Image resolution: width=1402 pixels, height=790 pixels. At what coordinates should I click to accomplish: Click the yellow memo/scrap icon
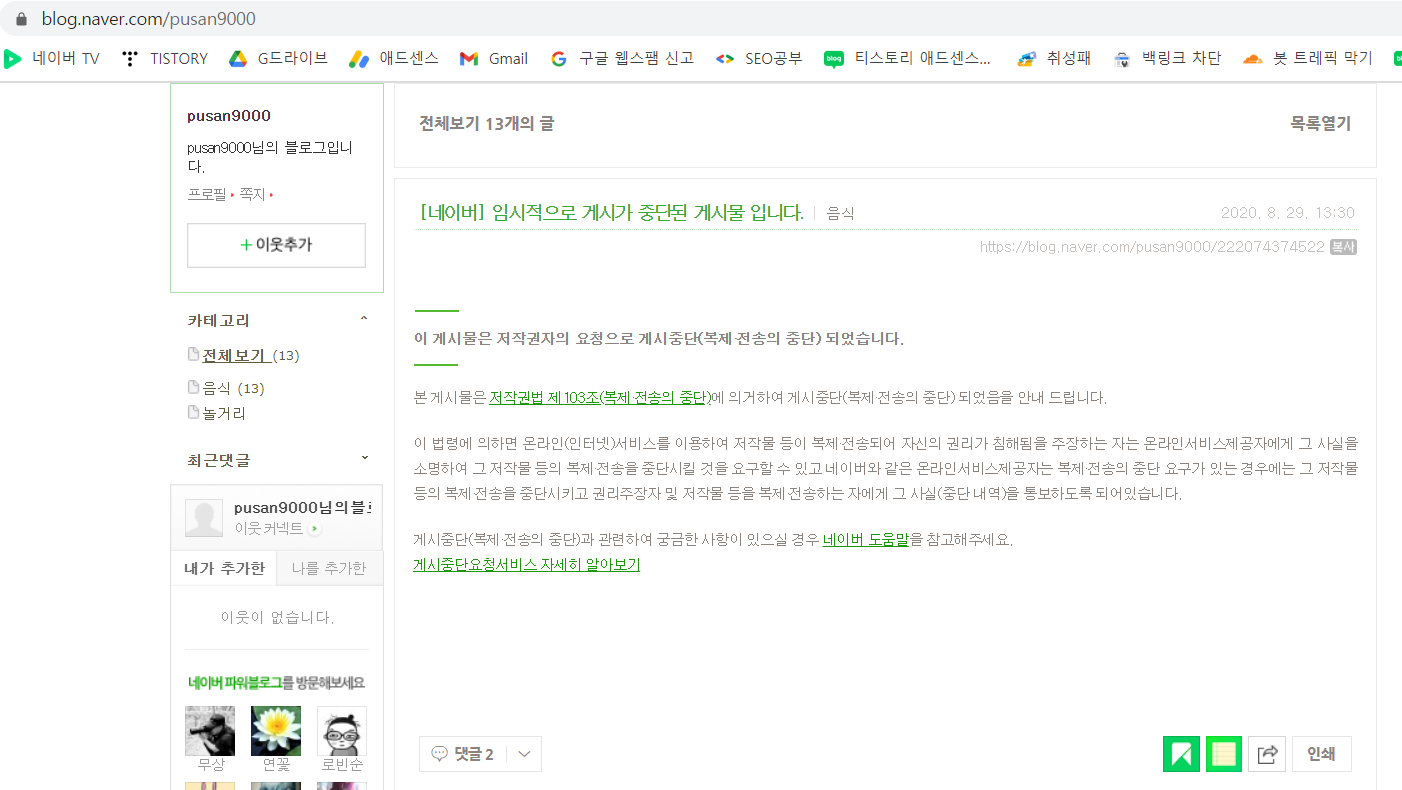pos(1224,754)
